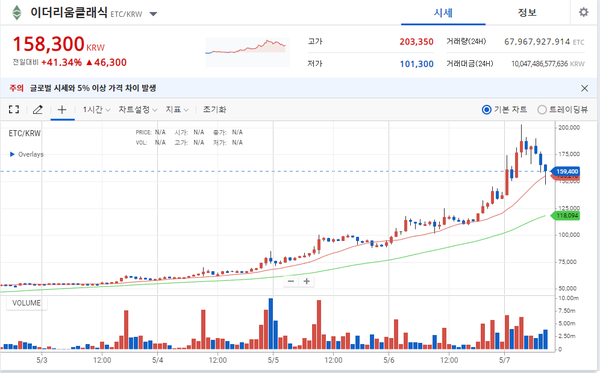Click the 24H trade amount 10,047,486,577,636 KRW
Image resolution: width=600 pixels, height=373 pixels.
coord(548,64)
